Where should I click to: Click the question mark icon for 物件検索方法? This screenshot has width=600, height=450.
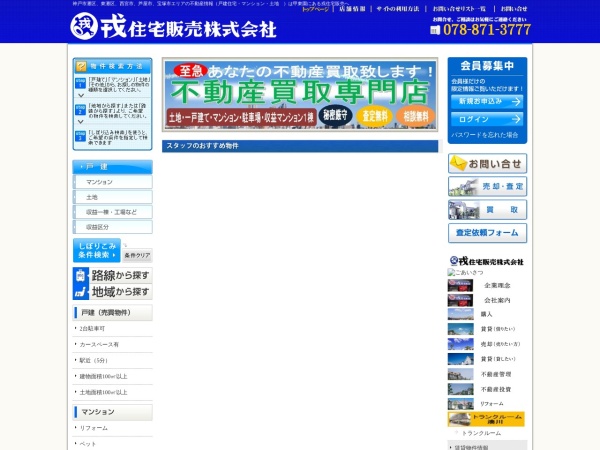(x=81, y=66)
